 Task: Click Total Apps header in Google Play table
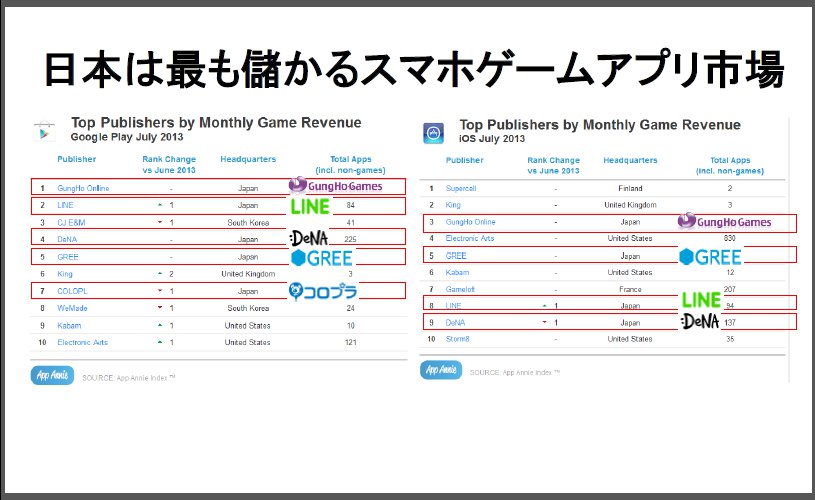click(350, 165)
